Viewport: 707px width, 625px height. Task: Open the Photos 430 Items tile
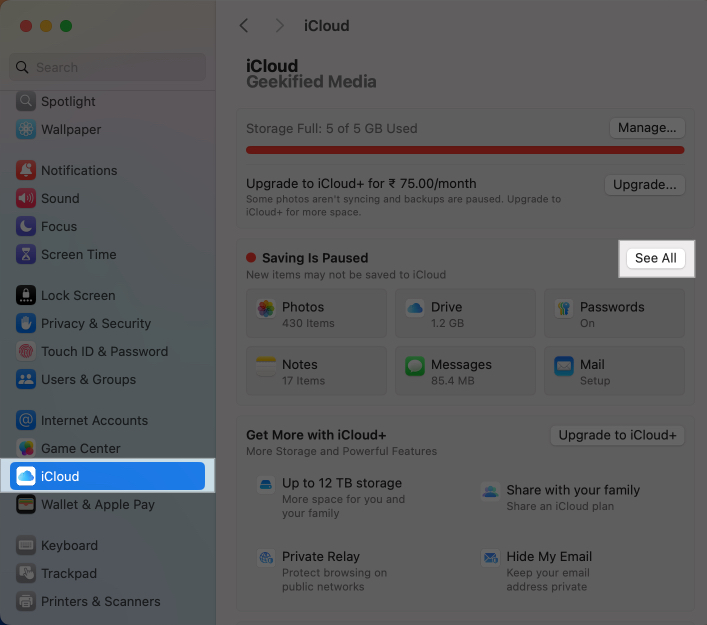click(x=316, y=313)
